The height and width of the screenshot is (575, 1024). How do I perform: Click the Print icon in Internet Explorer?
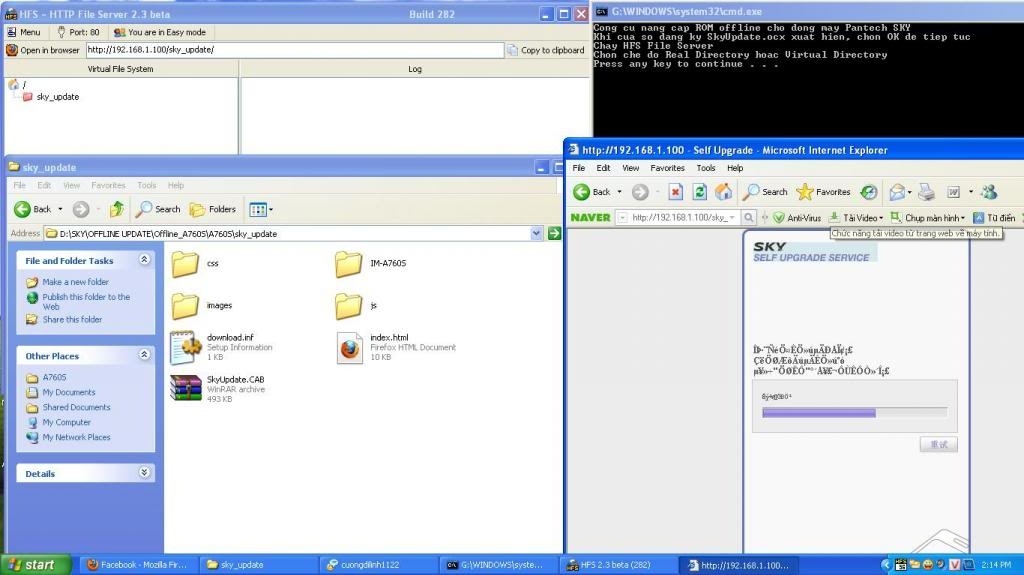pyautogui.click(x=926, y=191)
